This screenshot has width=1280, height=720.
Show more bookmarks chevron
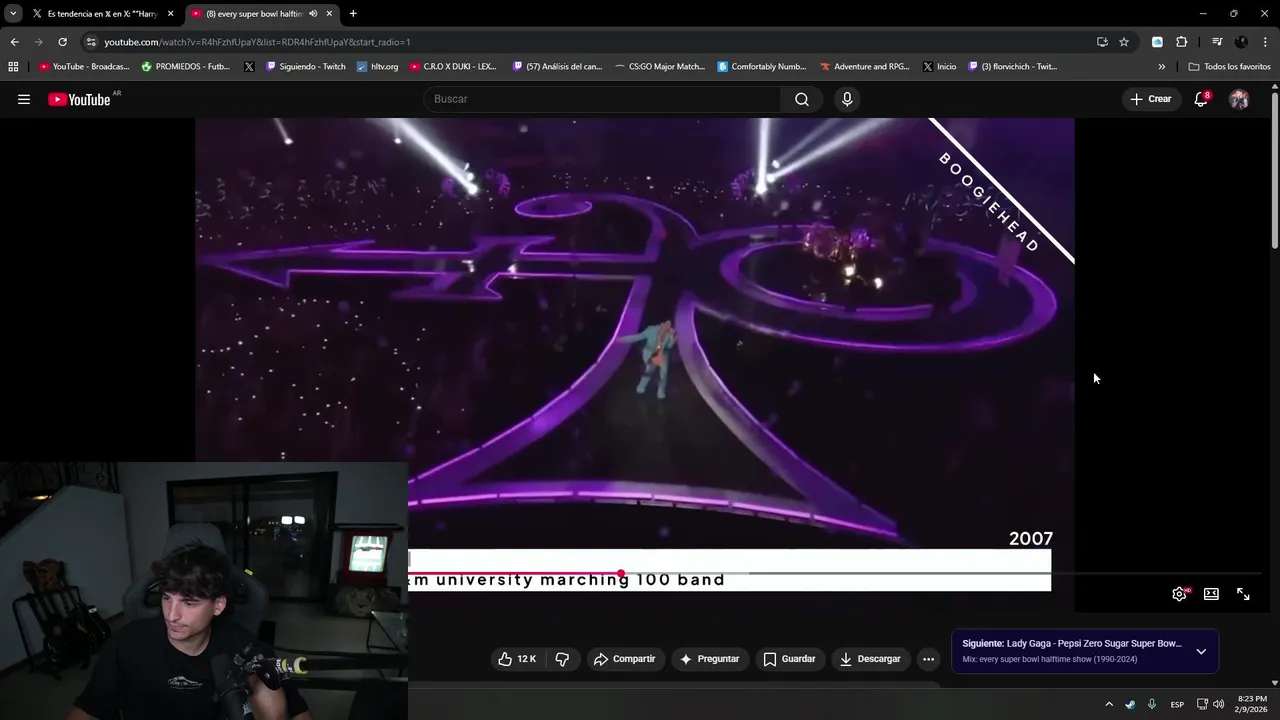tap(1162, 67)
